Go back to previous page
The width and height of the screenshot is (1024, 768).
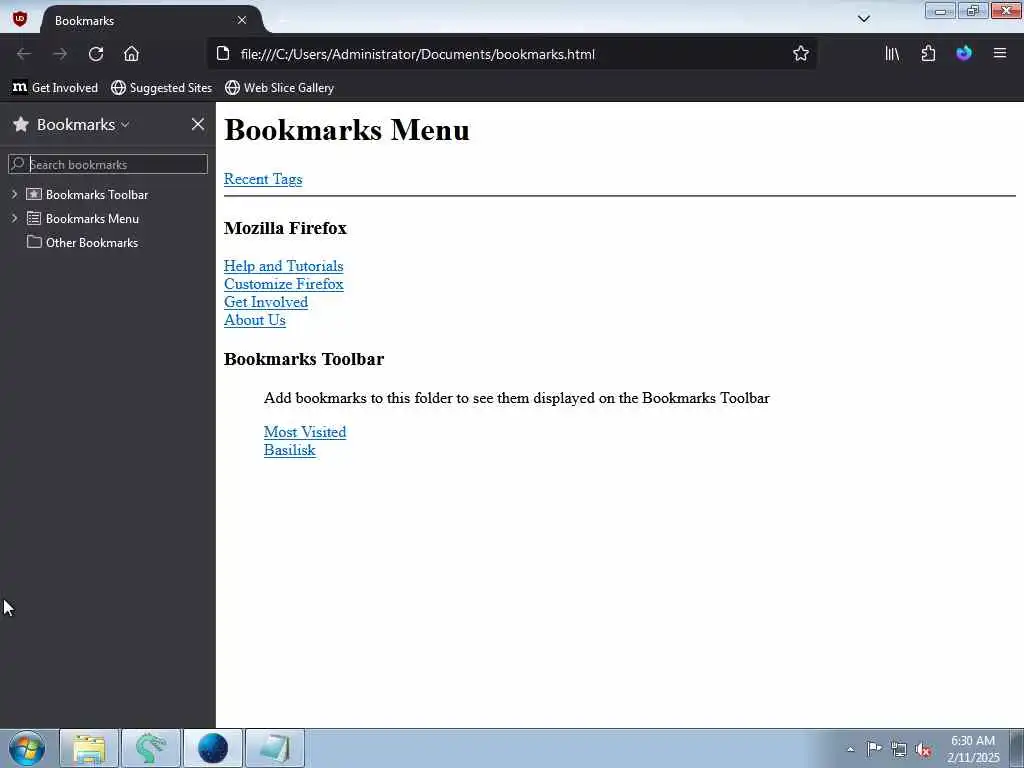24,54
